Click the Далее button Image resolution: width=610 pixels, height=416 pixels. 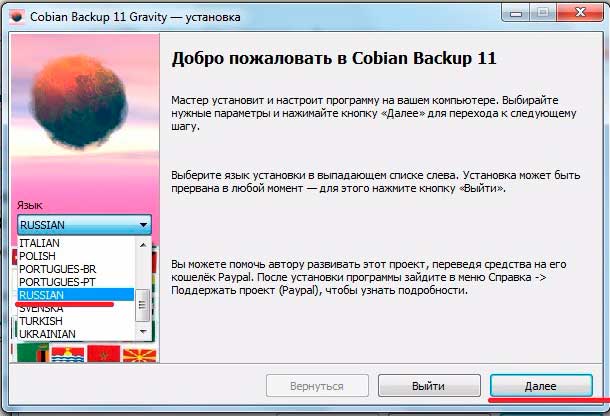(541, 386)
